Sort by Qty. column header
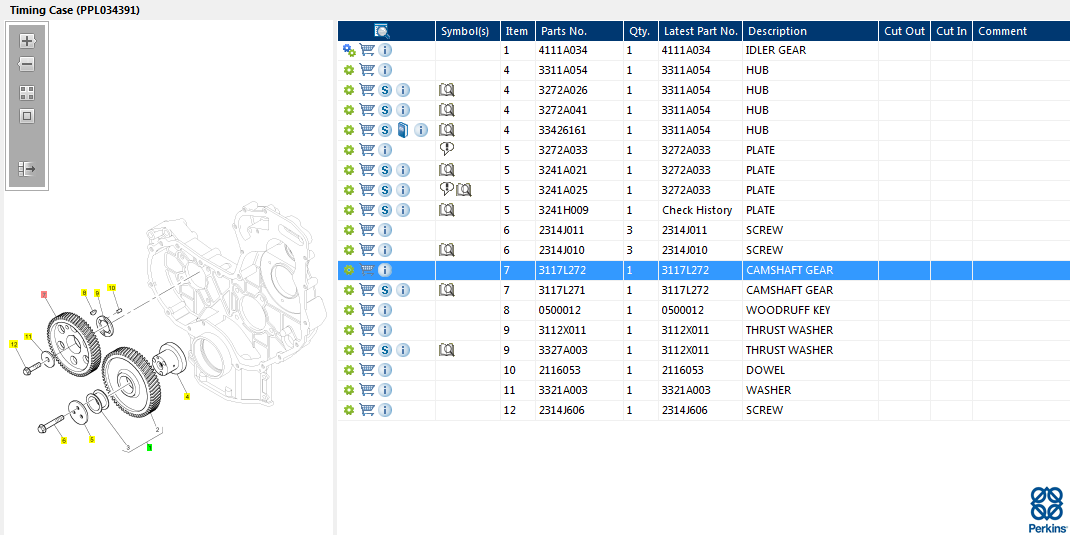This screenshot has width=1070, height=535. coord(641,31)
